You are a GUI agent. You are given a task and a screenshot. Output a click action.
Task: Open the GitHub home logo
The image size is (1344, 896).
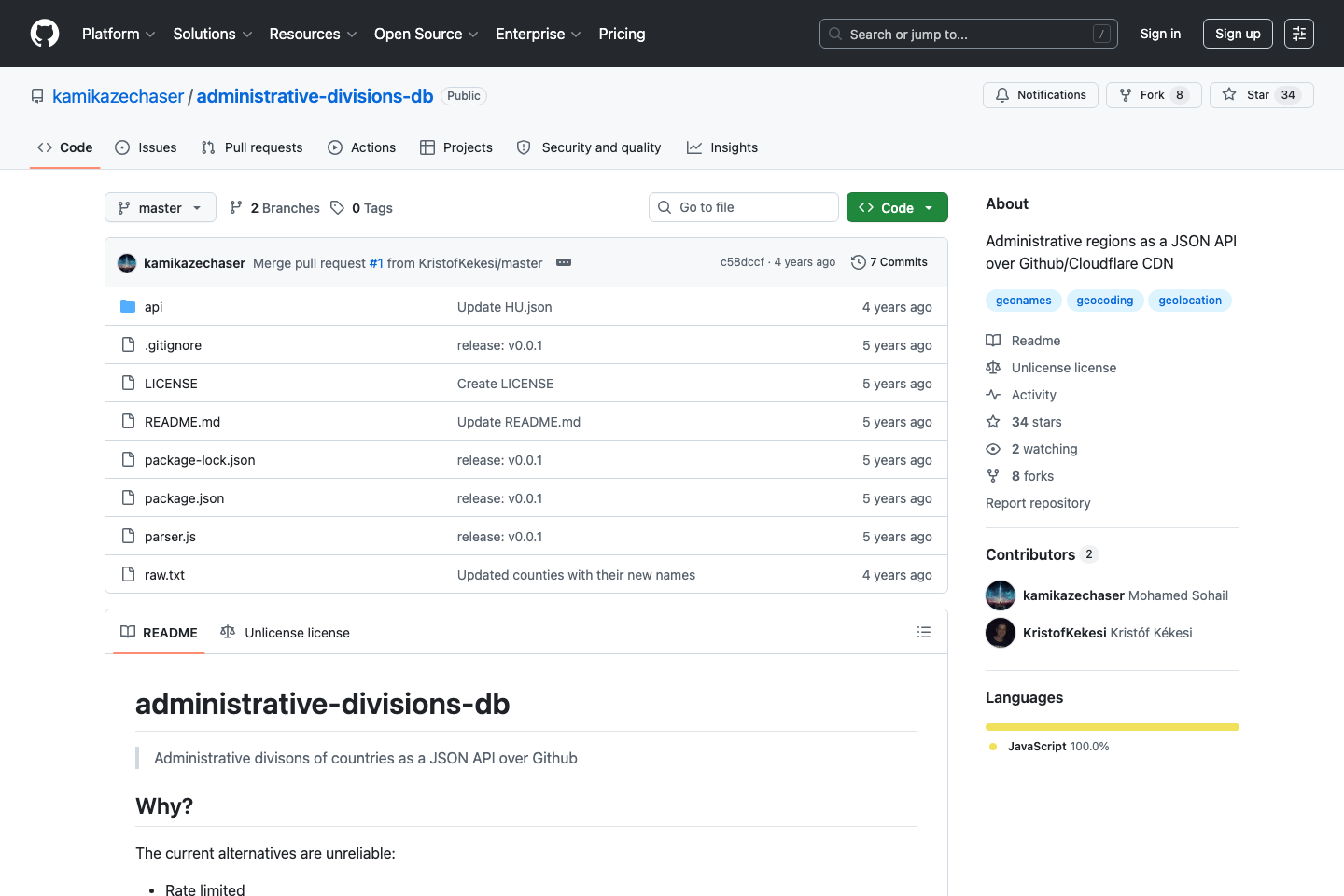(44, 34)
